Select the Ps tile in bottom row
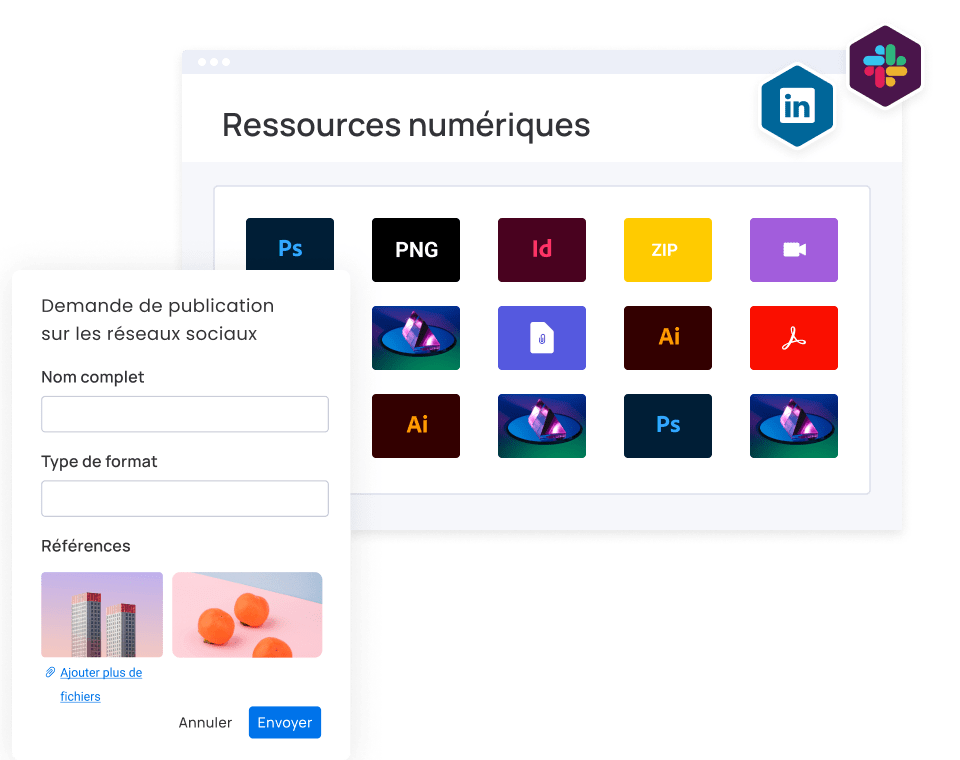The width and height of the screenshot is (960, 760). (x=668, y=426)
